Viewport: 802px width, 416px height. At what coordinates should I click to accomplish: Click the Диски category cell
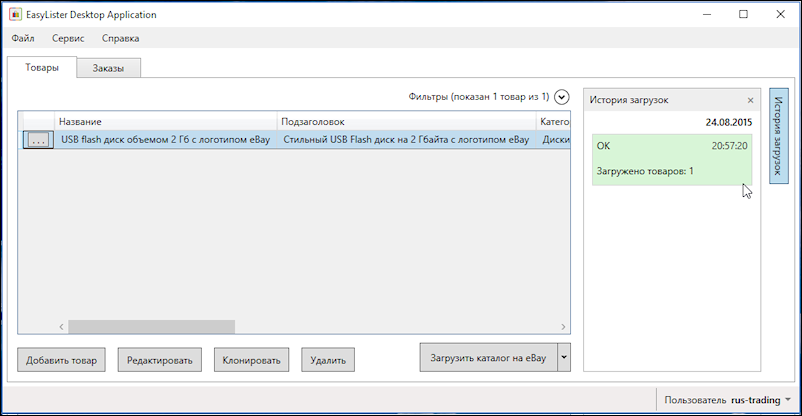pyautogui.click(x=554, y=140)
